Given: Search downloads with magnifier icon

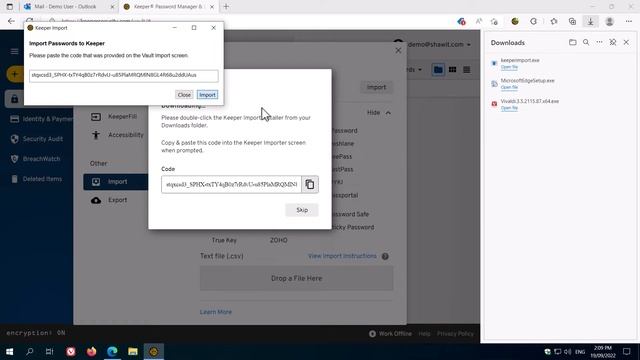Looking at the screenshot, I should point(586,42).
